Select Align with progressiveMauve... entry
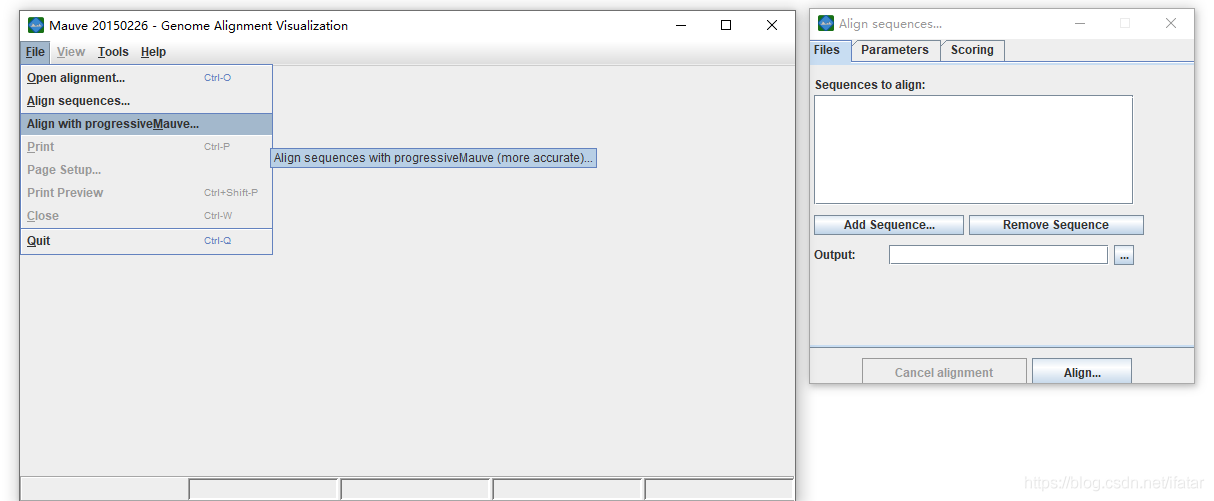The width and height of the screenshot is (1214, 501). pos(146,124)
